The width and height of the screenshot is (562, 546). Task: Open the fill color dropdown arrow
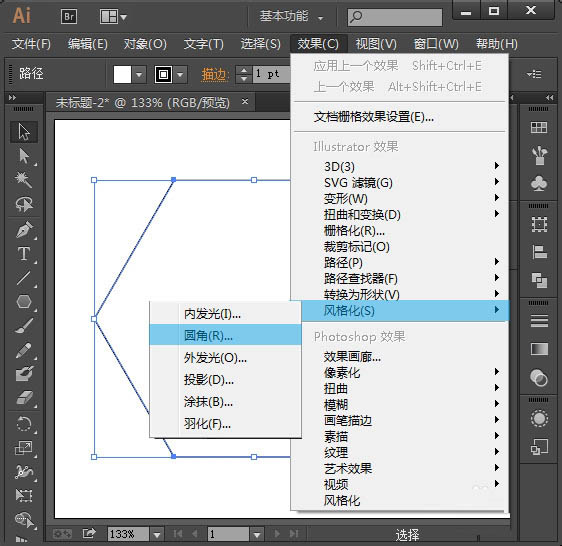click(139, 75)
